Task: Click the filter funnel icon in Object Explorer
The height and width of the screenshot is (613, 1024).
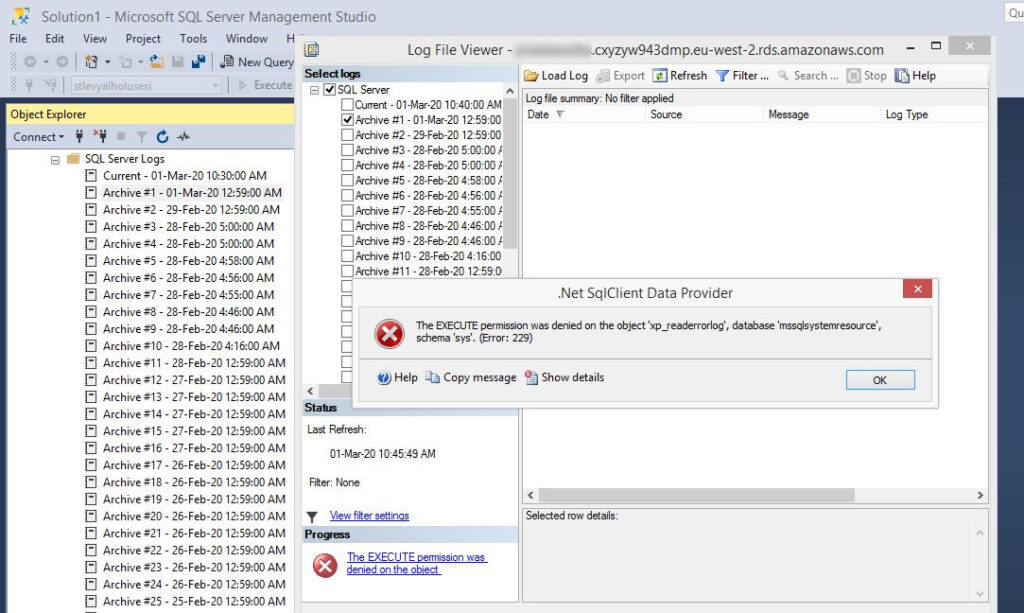Action: (142, 136)
